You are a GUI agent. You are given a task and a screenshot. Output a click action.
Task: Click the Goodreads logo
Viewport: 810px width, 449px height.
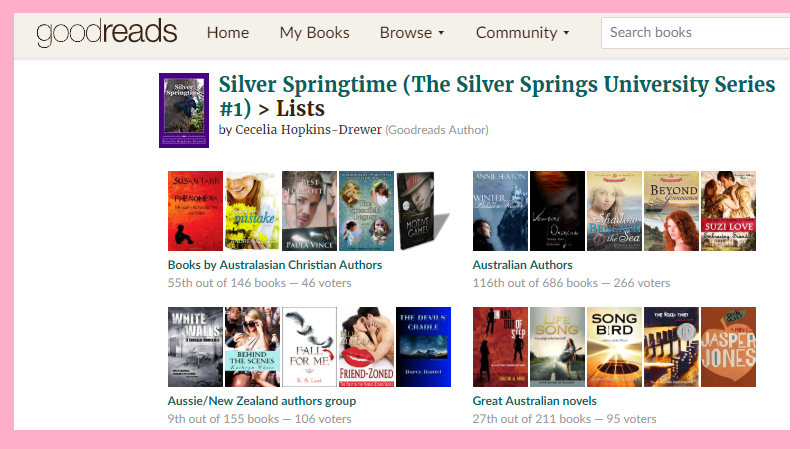(x=106, y=33)
